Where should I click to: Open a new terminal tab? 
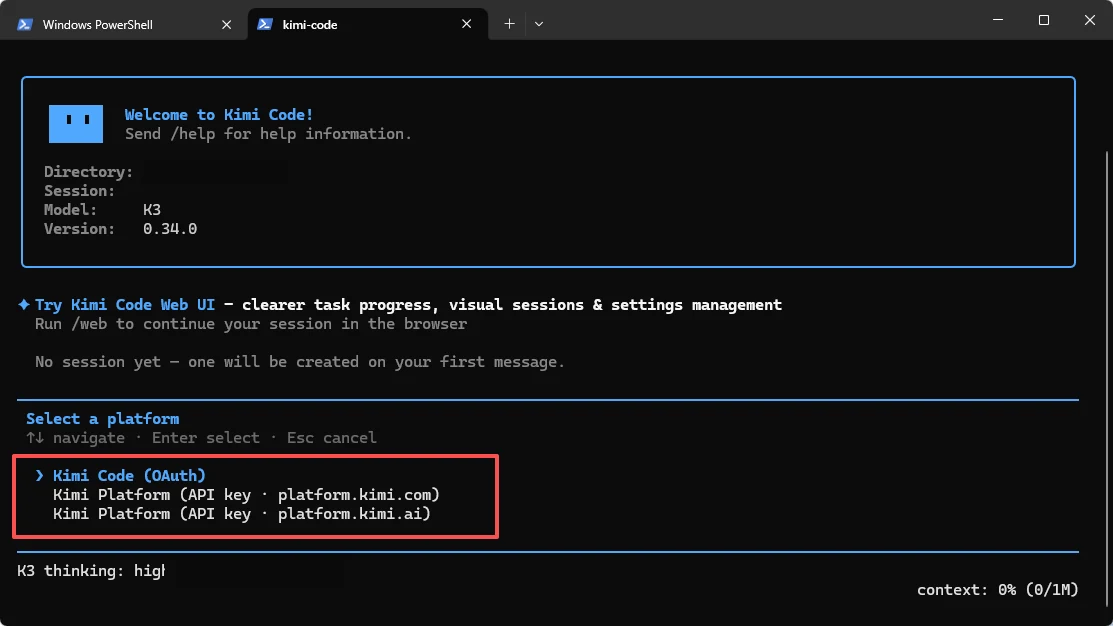coord(509,24)
